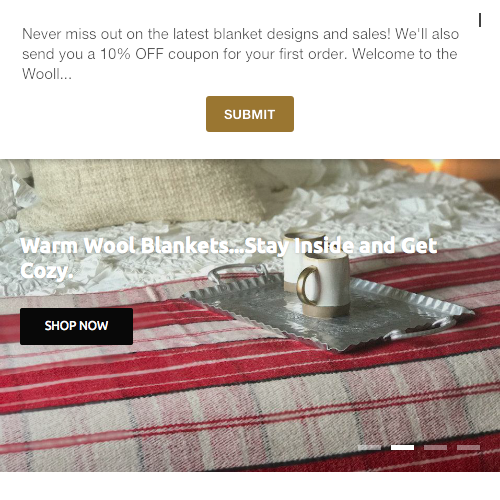The height and width of the screenshot is (500, 500).
Task: Click the truncated "Wooll..." text
Action: 47,73
